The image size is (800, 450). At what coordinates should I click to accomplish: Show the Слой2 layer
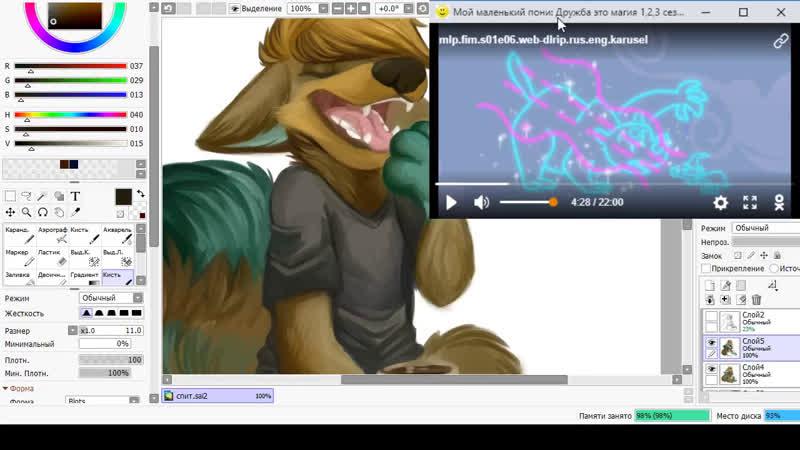(711, 316)
